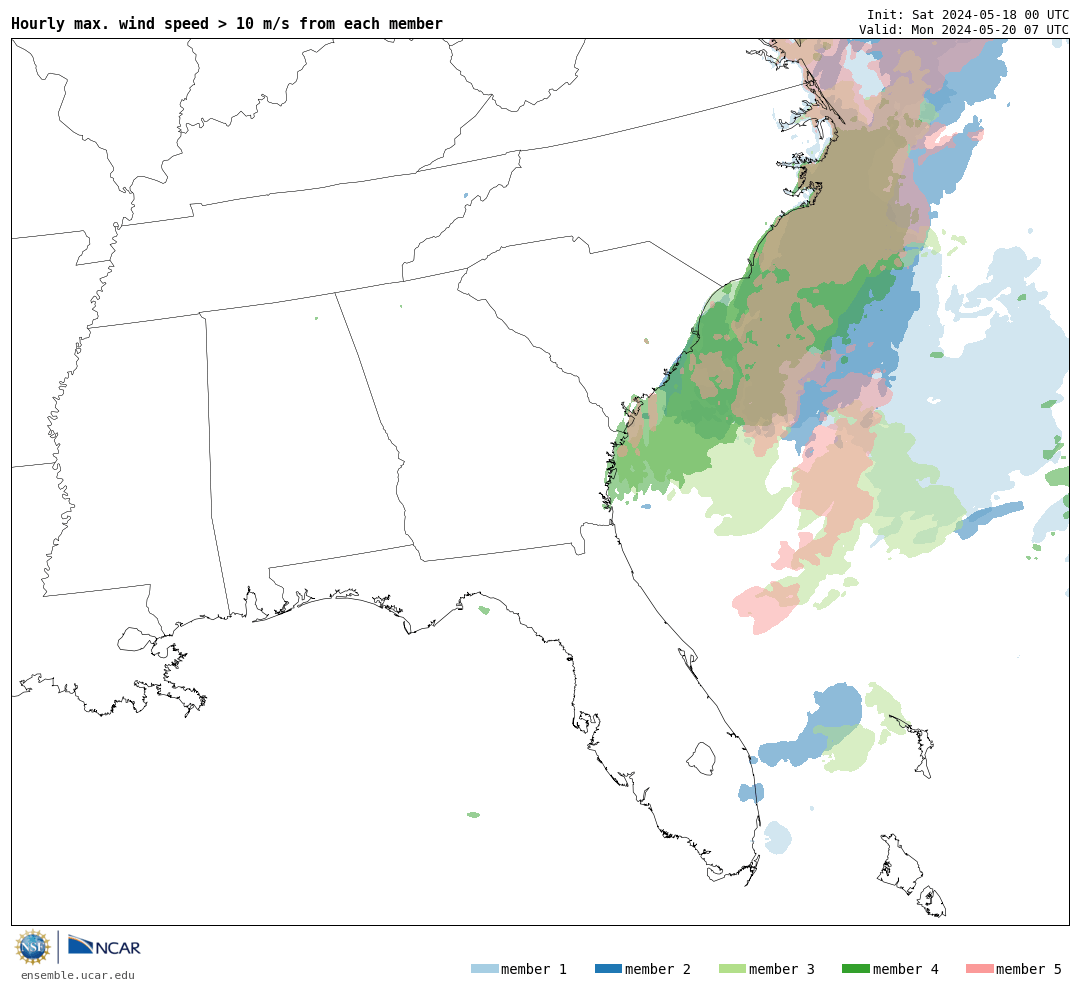Screen dimensions: 1080x988
Task: Click the member 5 pink swatch
Action: tap(979, 969)
